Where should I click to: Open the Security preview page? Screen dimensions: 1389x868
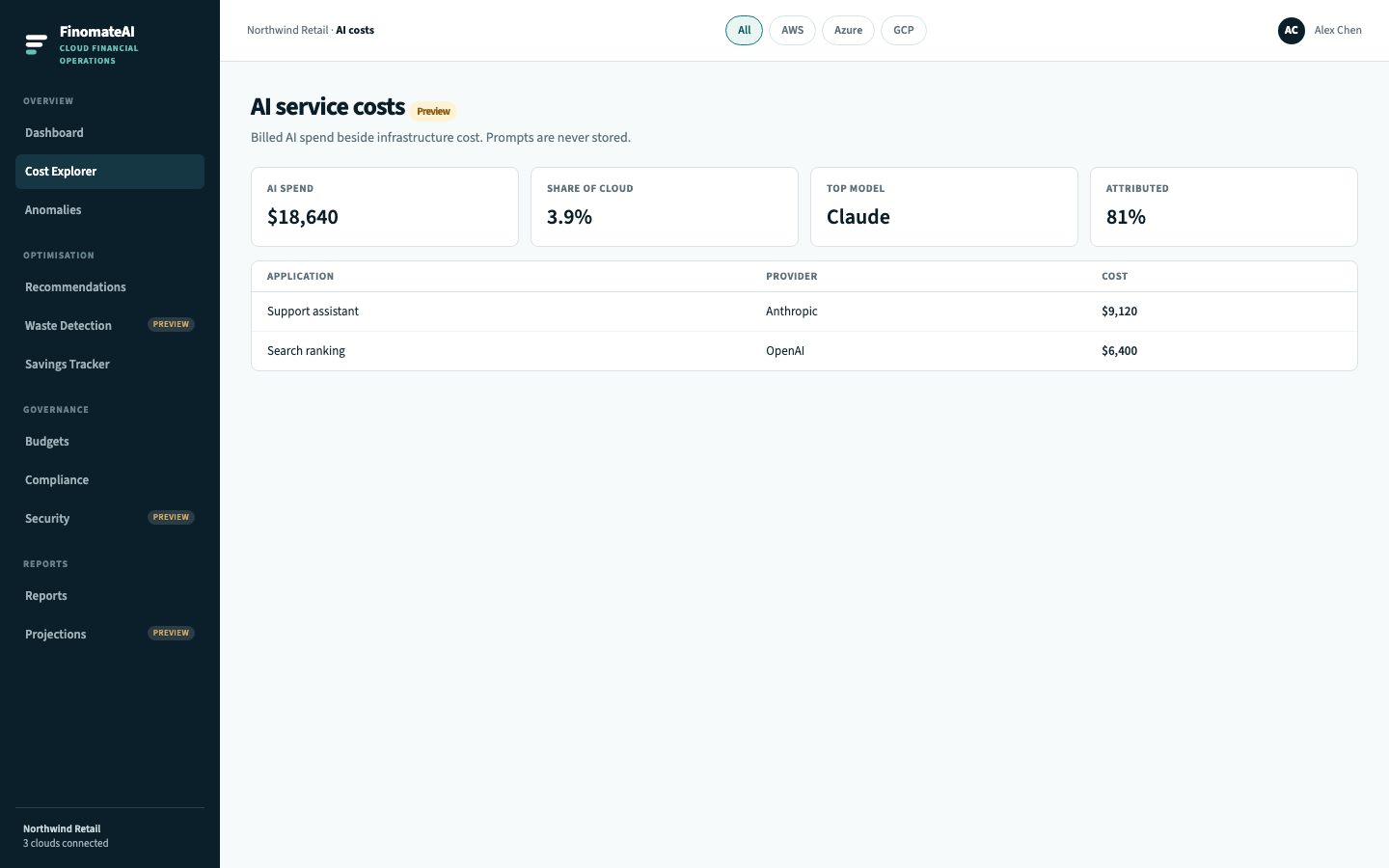click(110, 519)
